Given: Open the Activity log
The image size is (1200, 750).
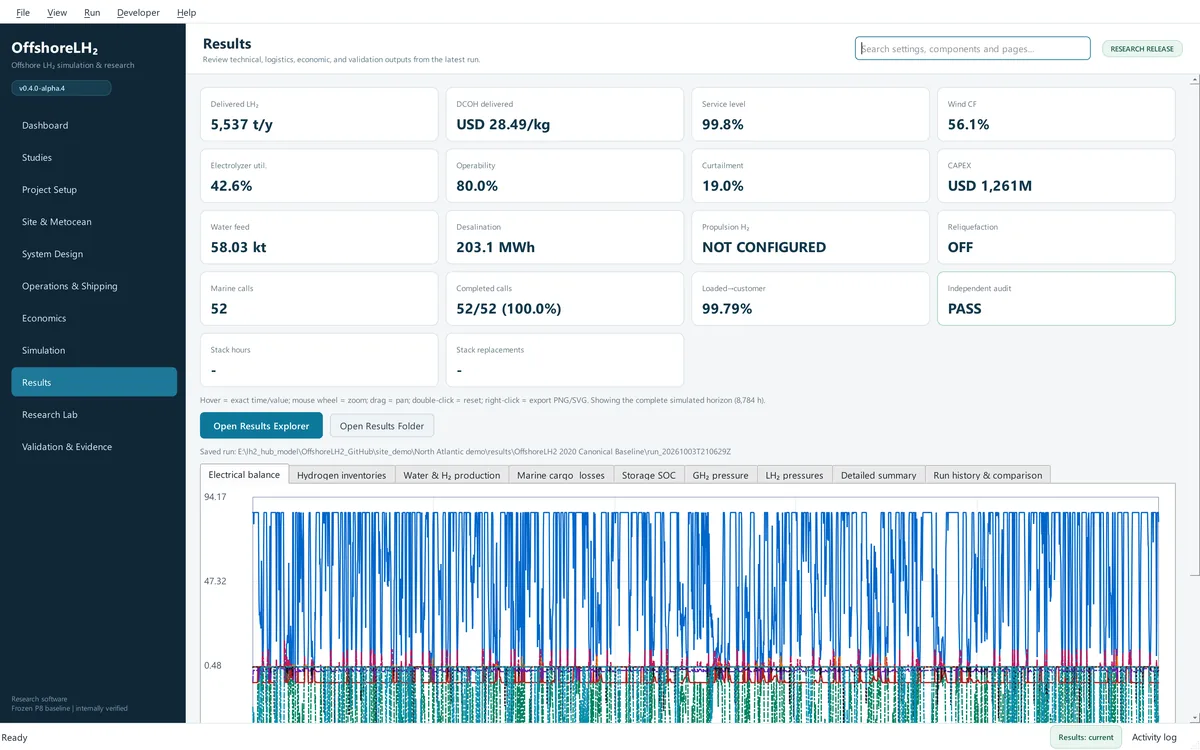Looking at the screenshot, I should [1154, 737].
